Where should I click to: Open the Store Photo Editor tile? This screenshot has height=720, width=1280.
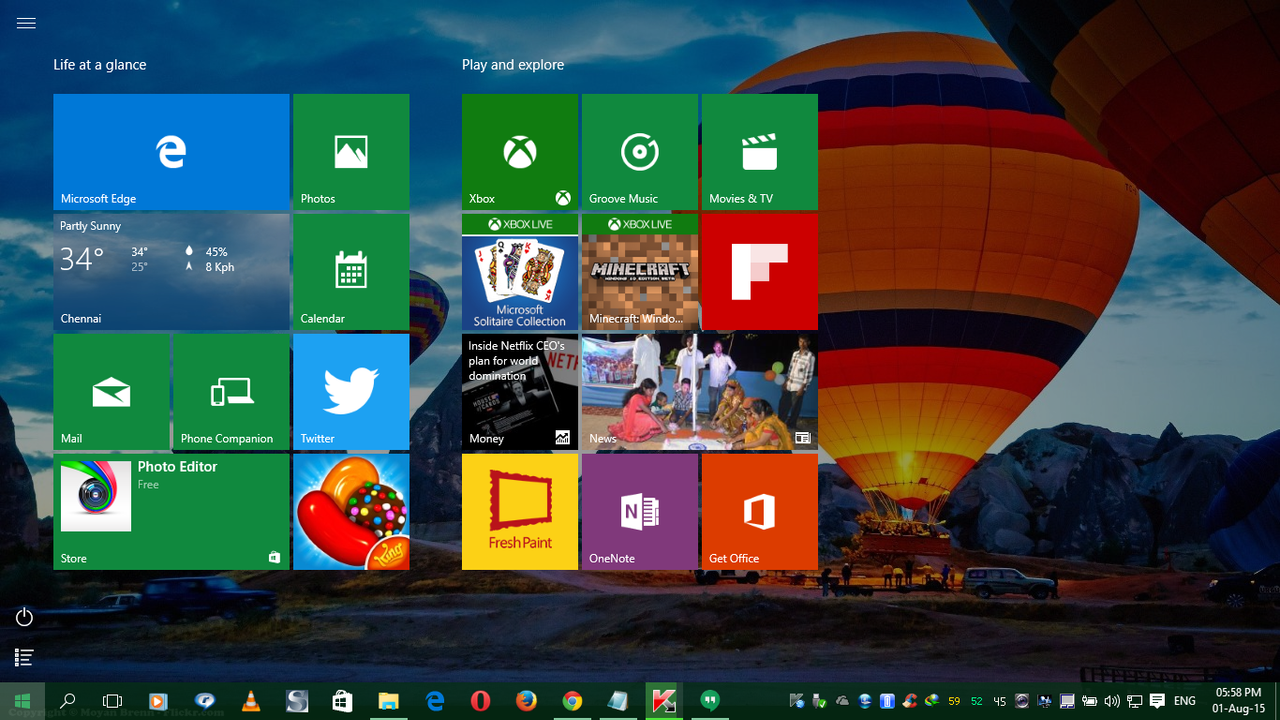171,512
